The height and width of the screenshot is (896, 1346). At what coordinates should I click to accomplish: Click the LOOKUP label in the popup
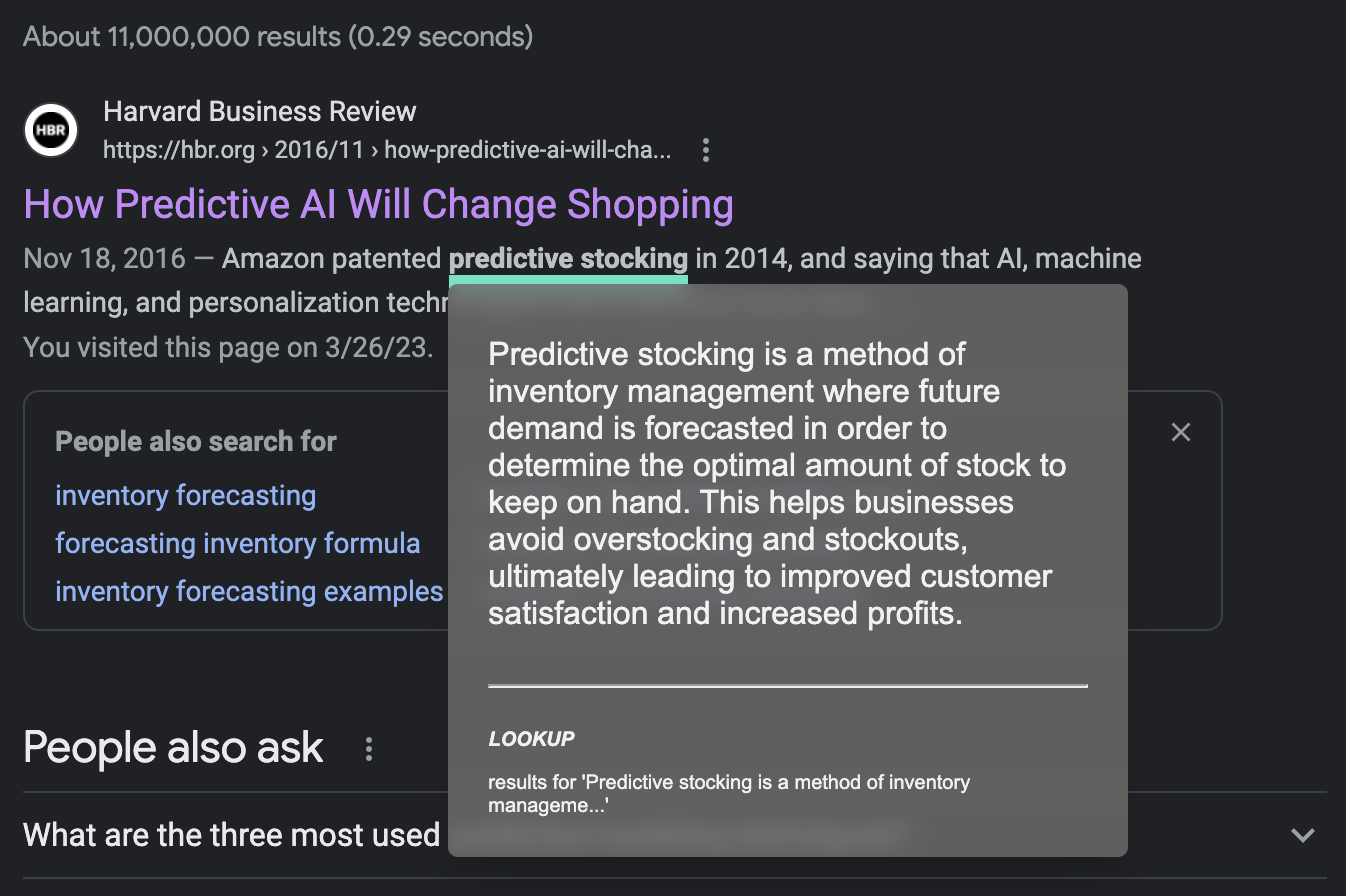tap(531, 740)
